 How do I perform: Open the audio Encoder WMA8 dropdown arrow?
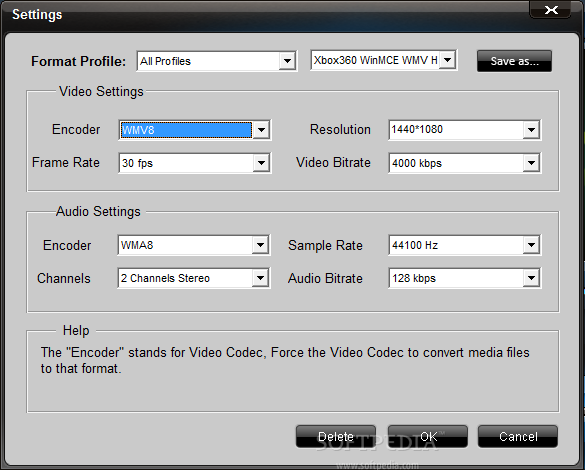260,245
